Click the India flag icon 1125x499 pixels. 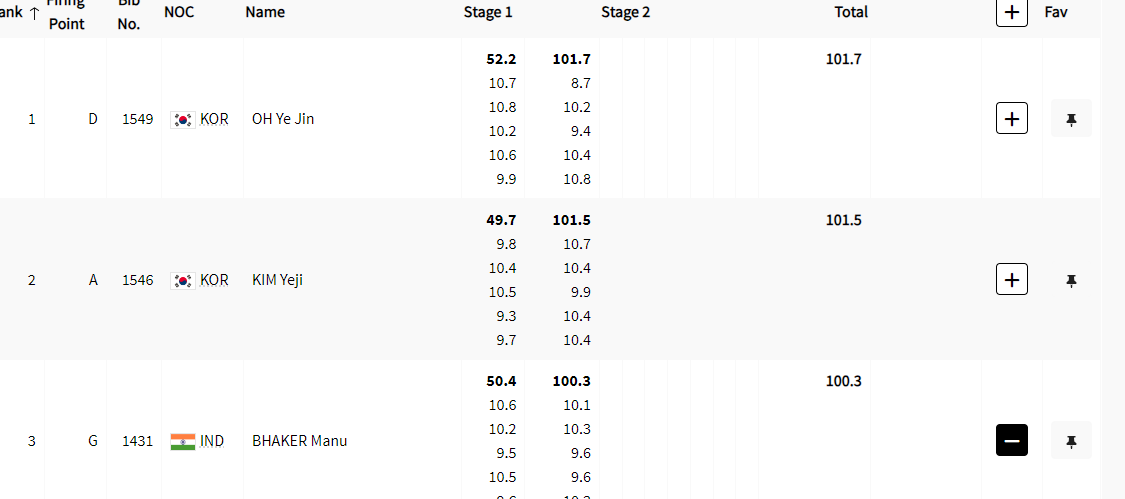tap(183, 441)
